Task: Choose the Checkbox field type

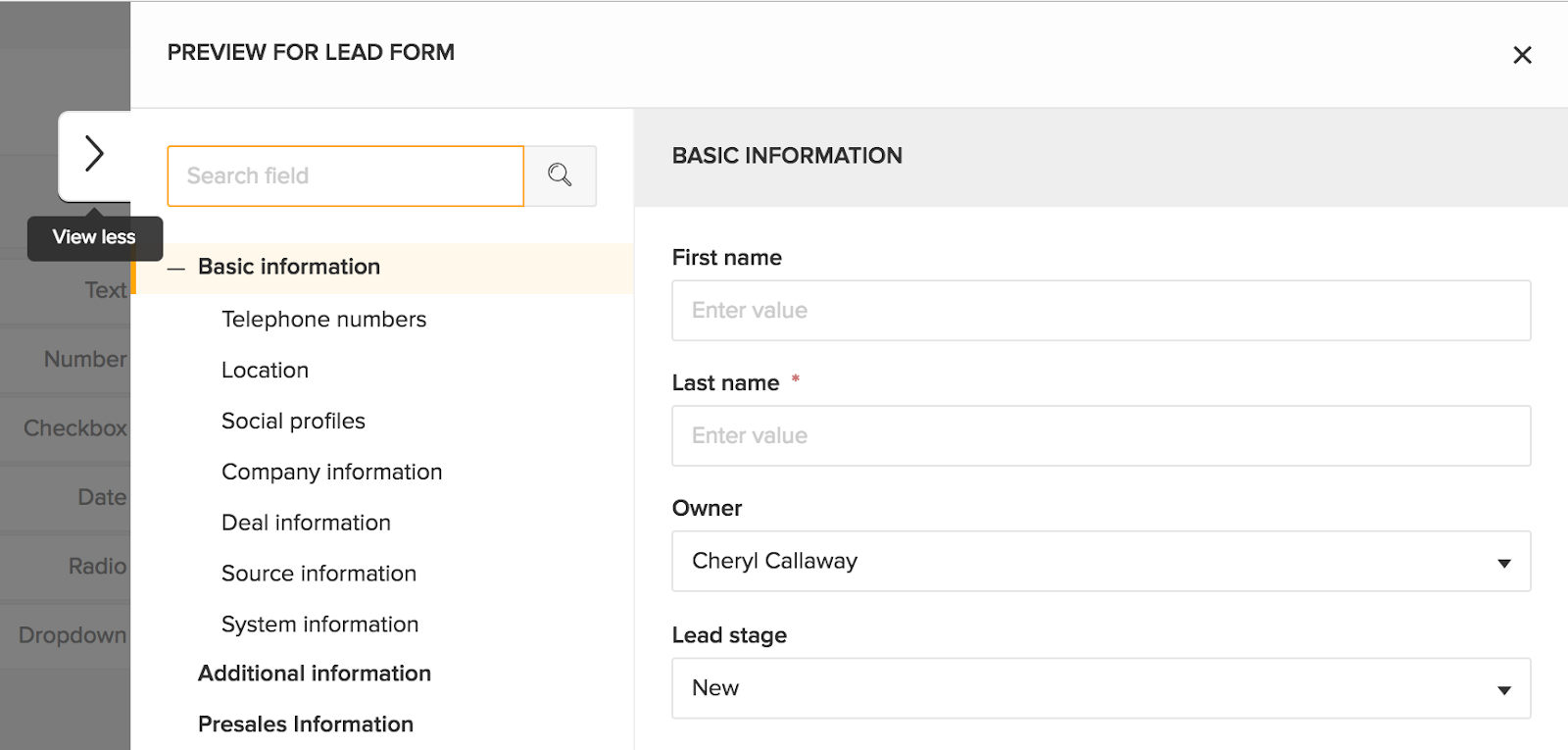Action: [74, 428]
